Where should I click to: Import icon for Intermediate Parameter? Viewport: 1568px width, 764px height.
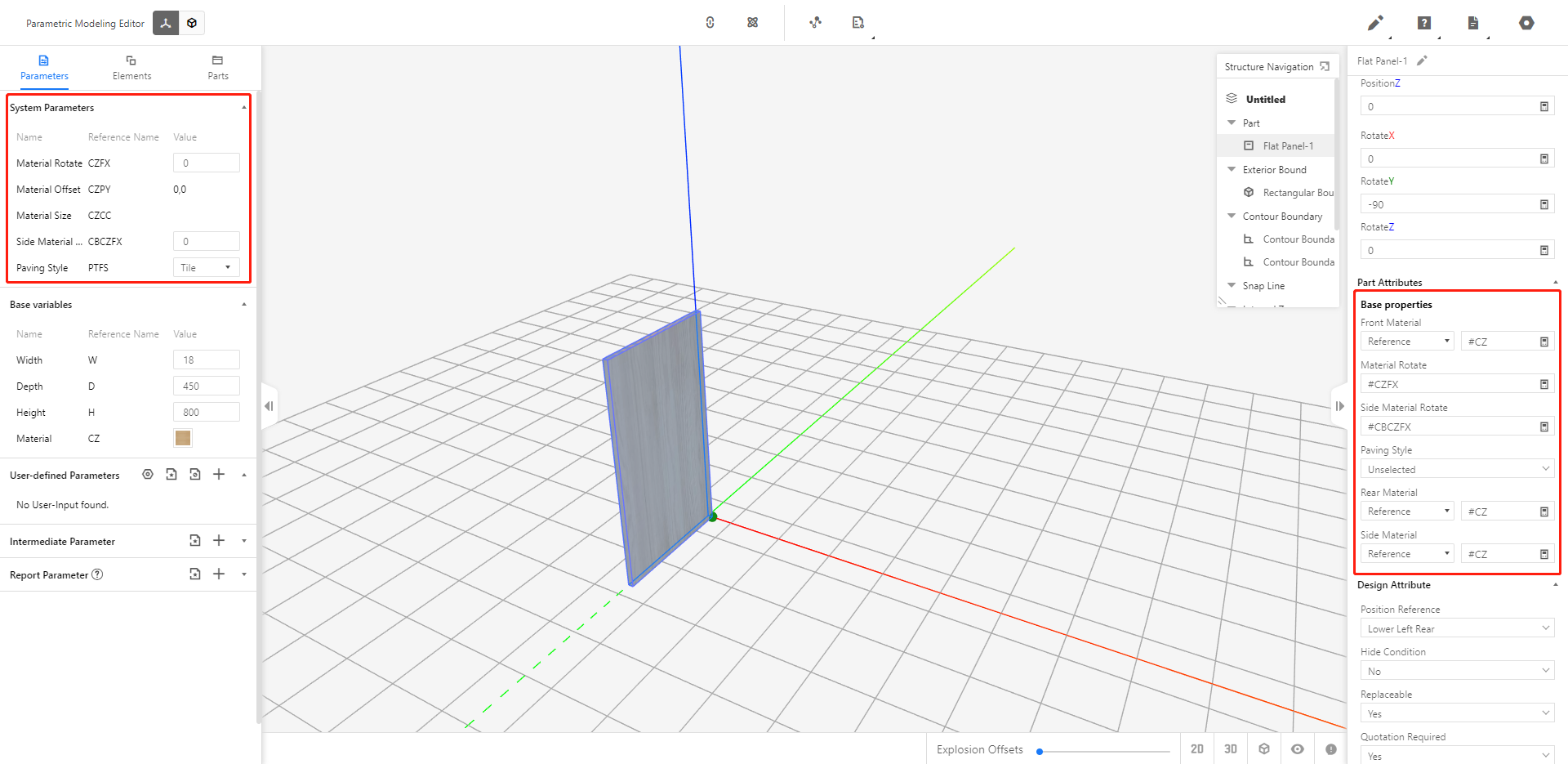pos(195,541)
